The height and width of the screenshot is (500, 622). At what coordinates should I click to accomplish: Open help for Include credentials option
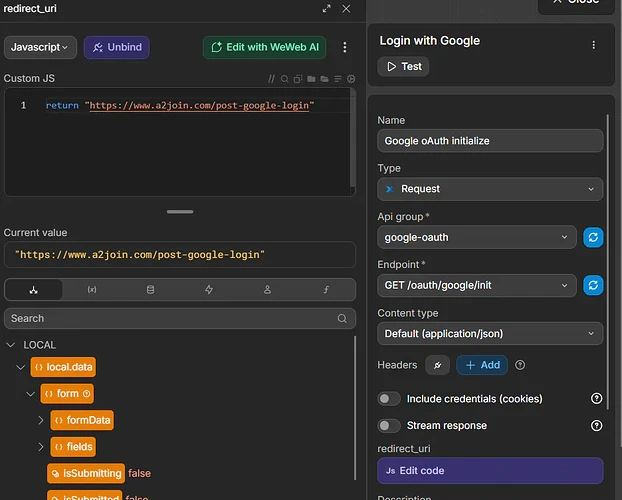click(597, 398)
